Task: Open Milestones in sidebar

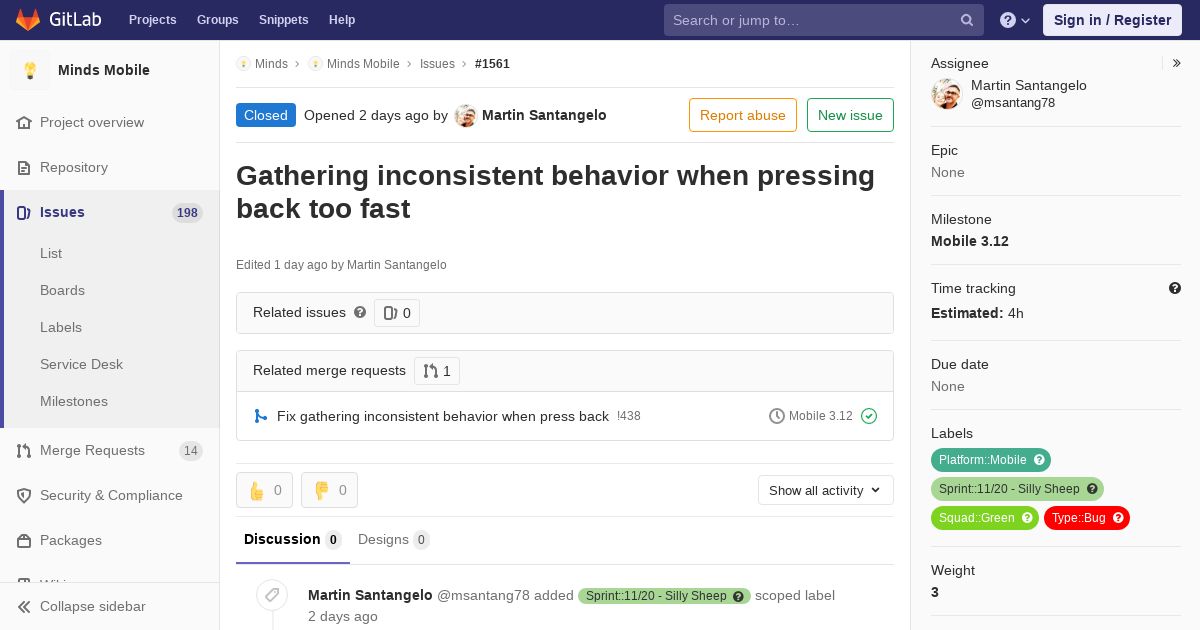Action: point(74,401)
